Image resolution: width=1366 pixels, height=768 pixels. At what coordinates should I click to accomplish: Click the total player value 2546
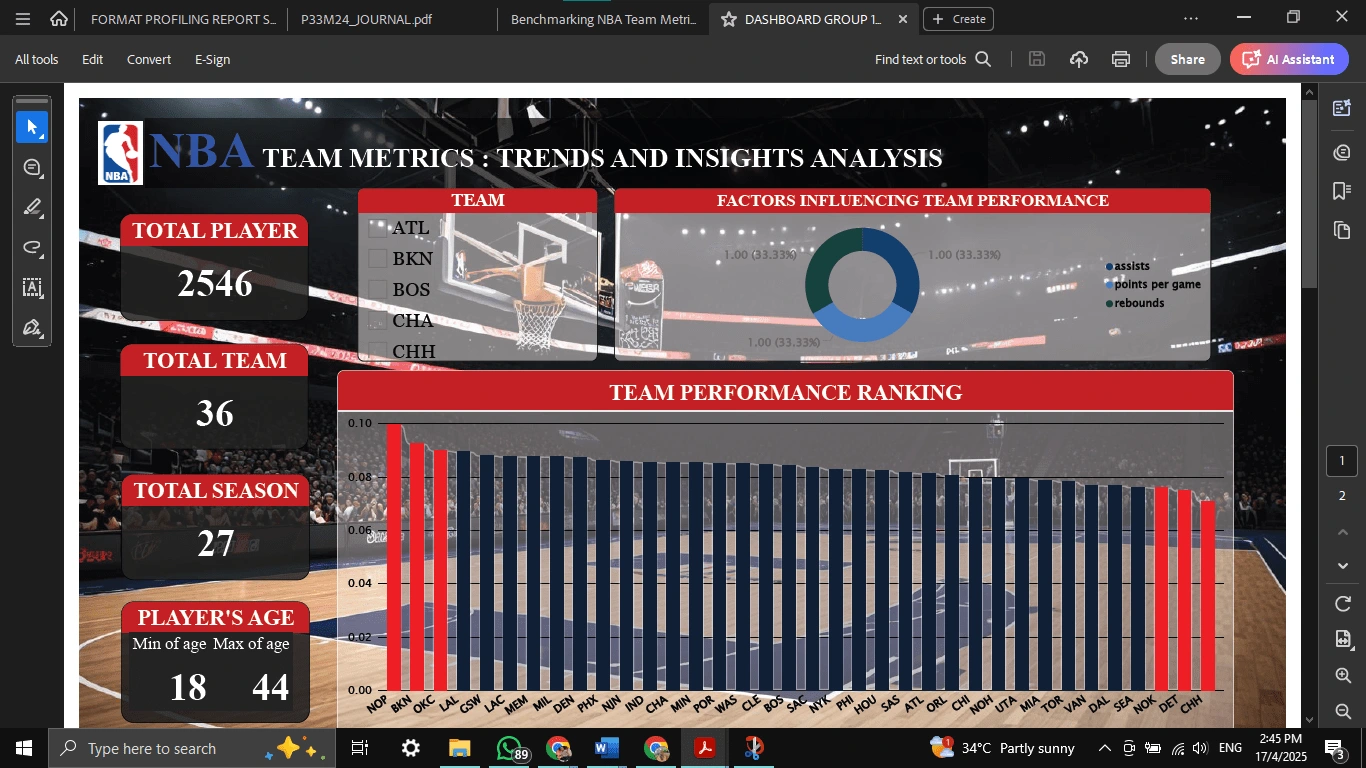[215, 284]
